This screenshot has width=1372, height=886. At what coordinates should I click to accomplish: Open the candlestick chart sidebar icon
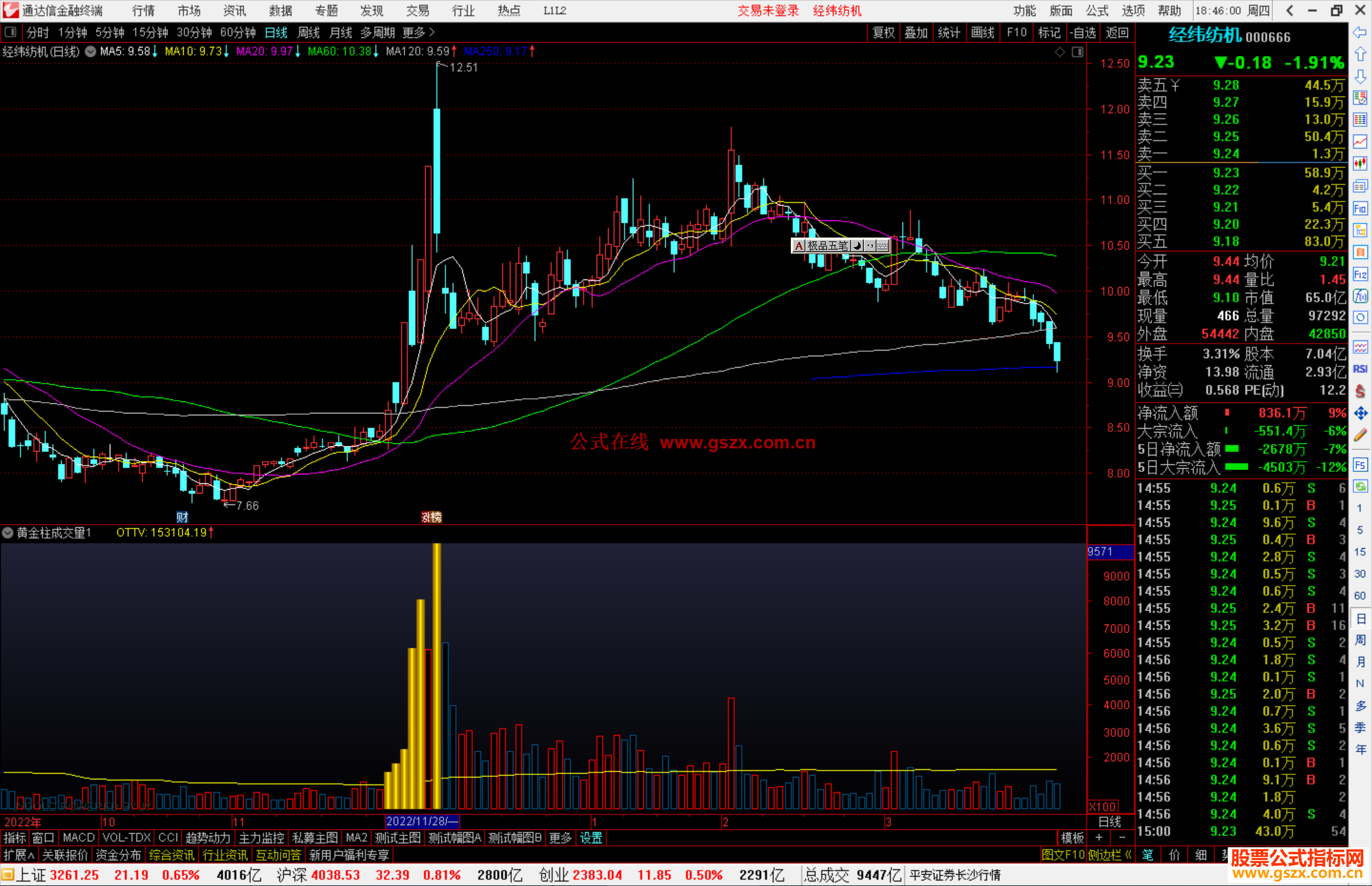[1360, 164]
